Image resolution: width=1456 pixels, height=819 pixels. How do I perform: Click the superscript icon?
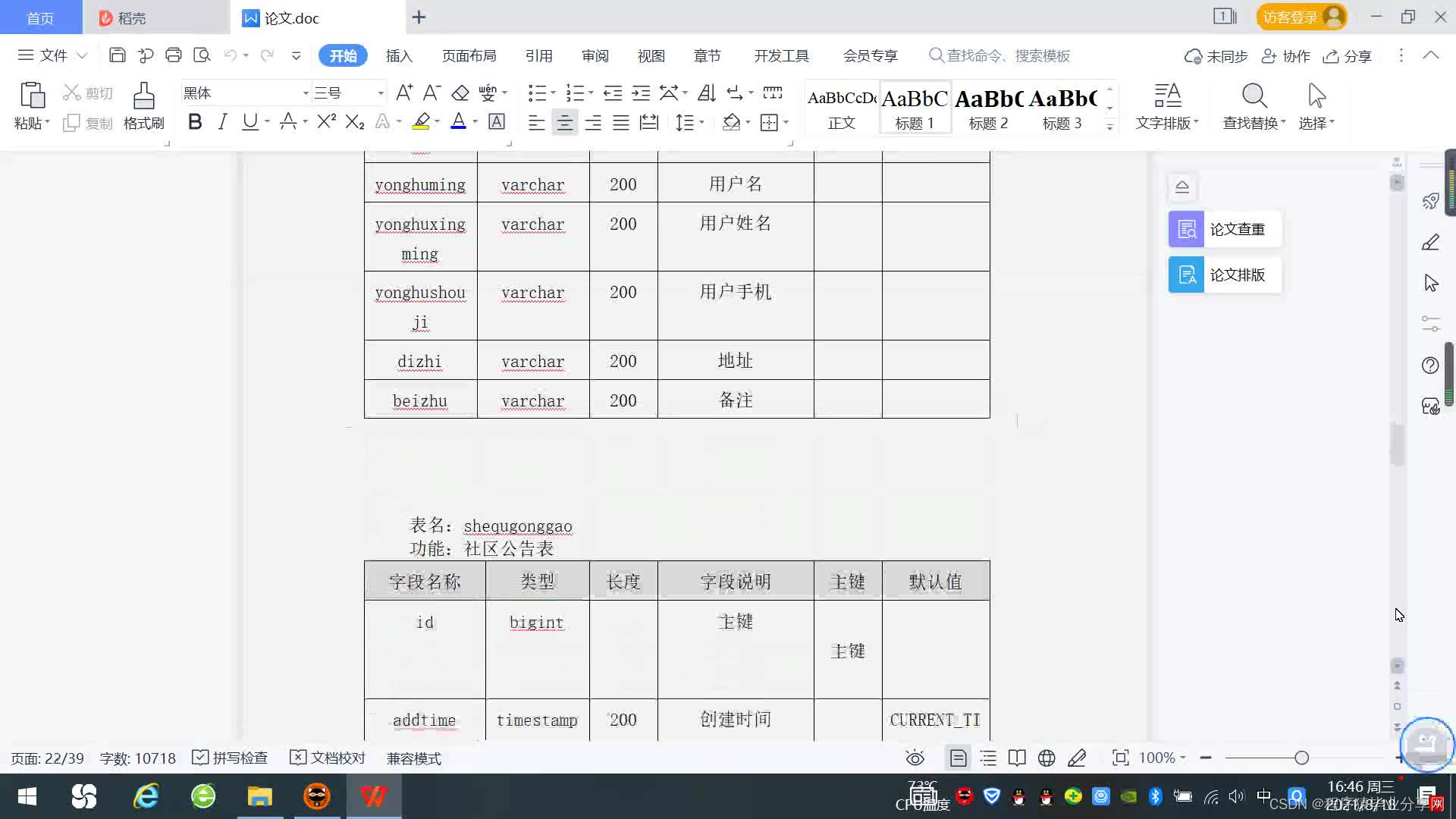(x=326, y=122)
